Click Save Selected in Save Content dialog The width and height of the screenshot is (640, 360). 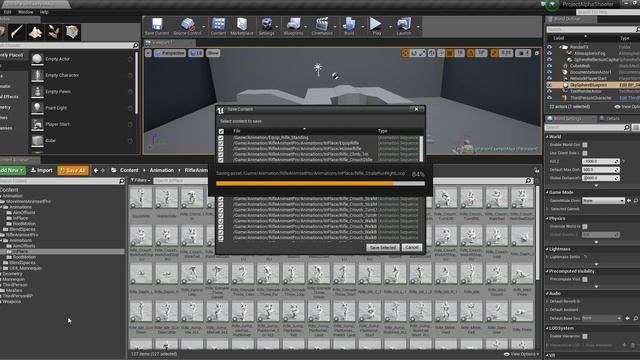coord(382,247)
